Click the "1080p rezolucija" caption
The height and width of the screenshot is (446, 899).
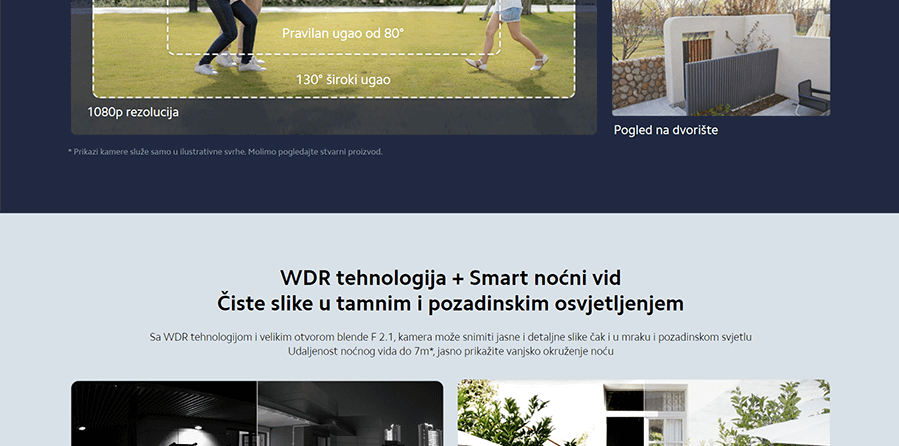point(133,112)
